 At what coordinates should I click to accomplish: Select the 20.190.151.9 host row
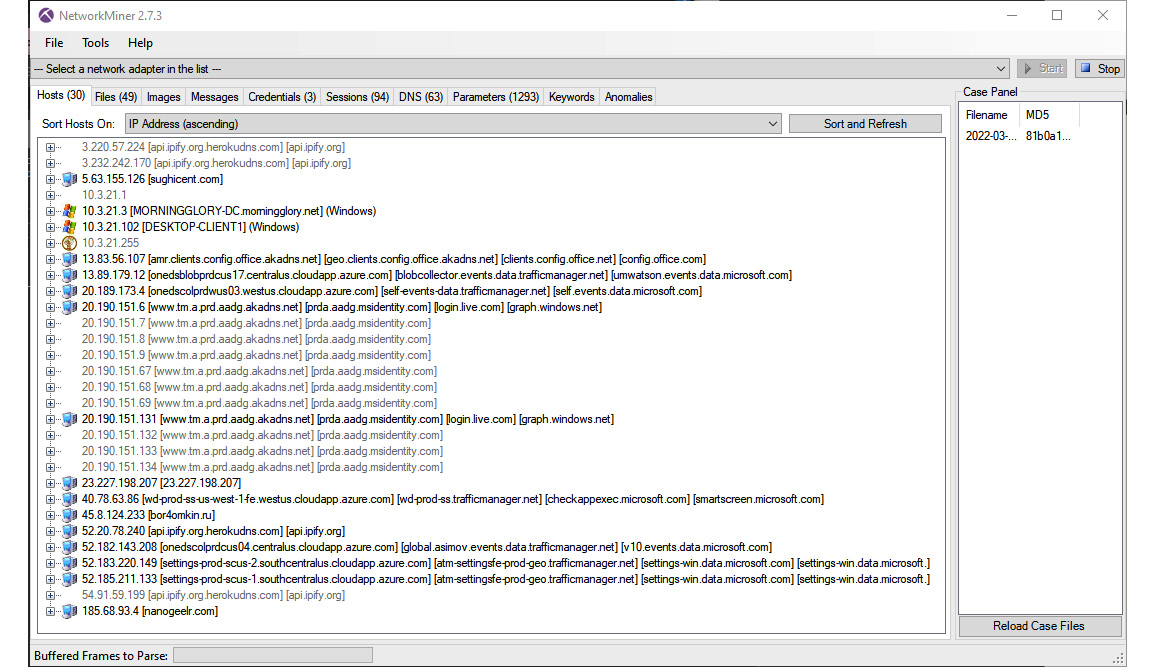point(256,355)
